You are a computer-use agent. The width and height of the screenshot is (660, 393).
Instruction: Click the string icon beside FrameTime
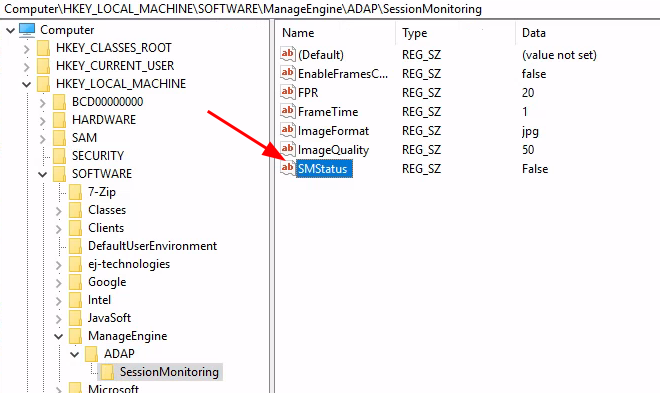288,112
